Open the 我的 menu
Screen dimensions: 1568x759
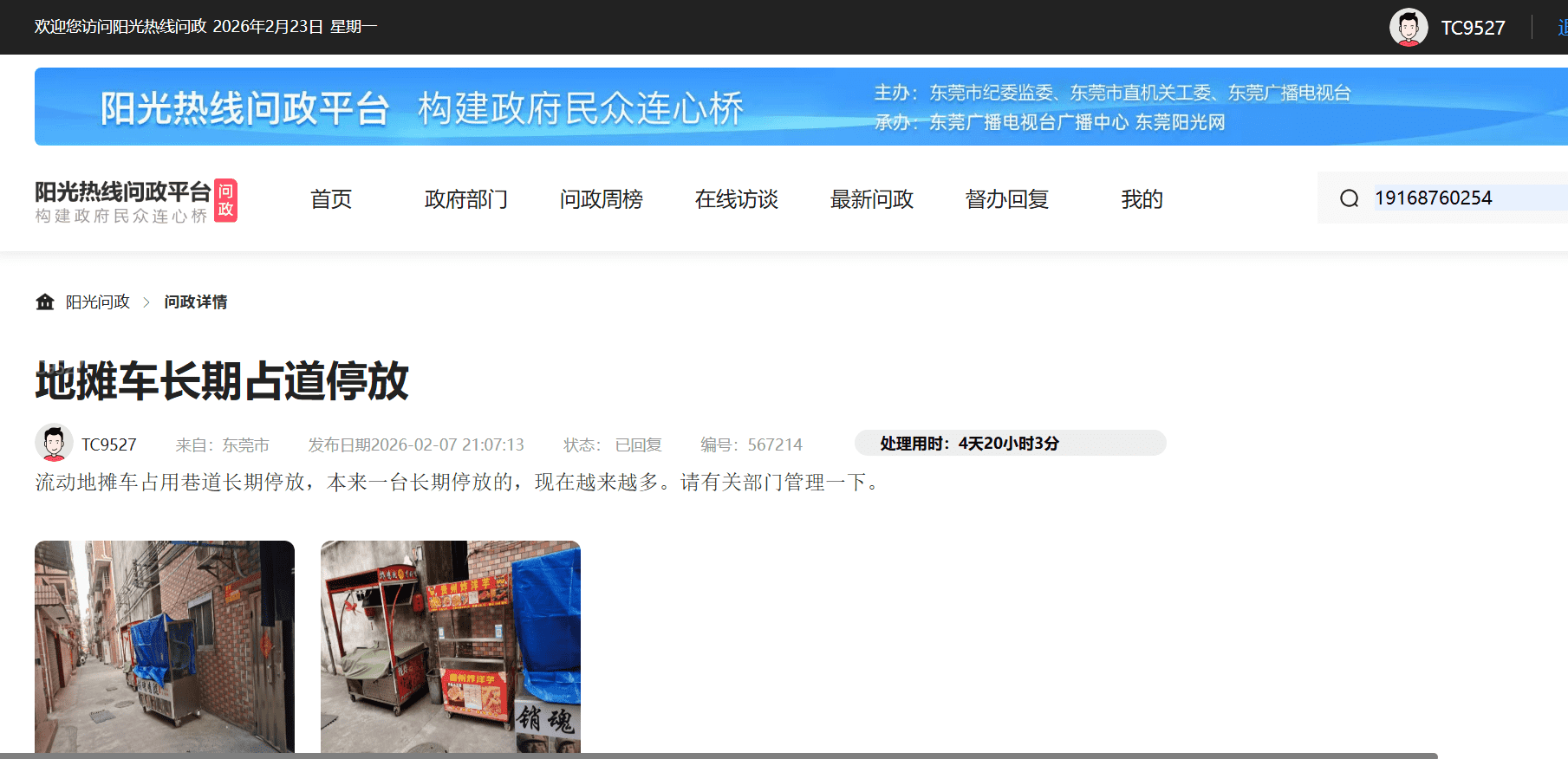pos(1142,199)
